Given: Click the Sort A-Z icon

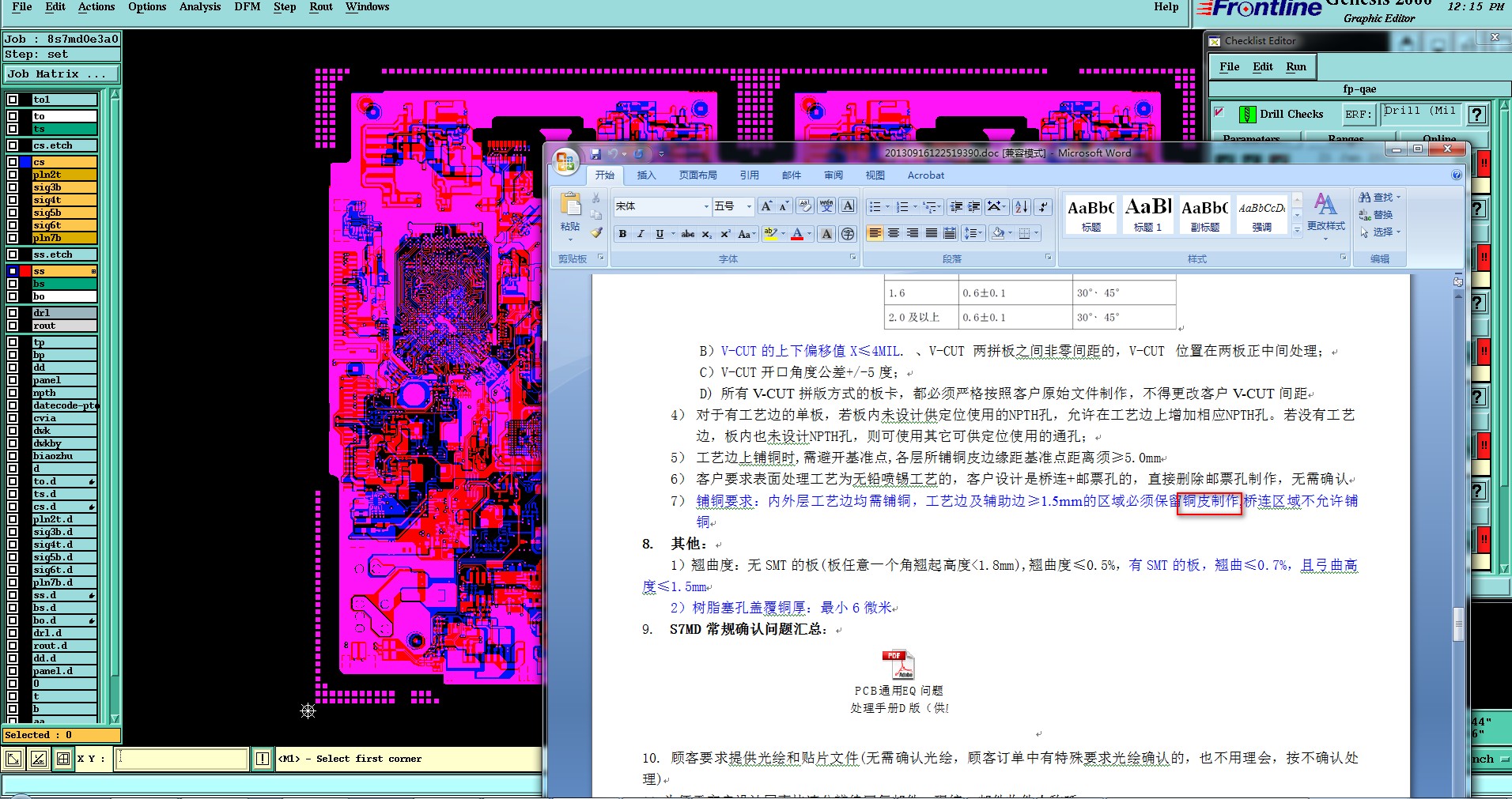Looking at the screenshot, I should [x=1022, y=207].
